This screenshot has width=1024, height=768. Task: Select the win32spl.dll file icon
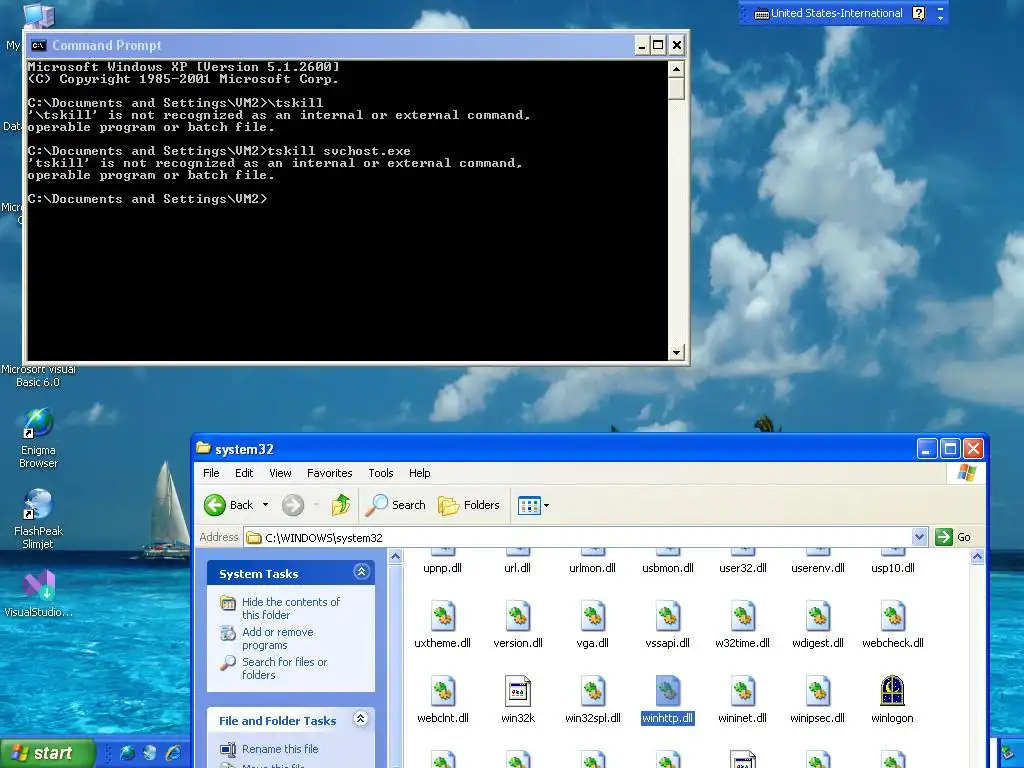coord(592,691)
